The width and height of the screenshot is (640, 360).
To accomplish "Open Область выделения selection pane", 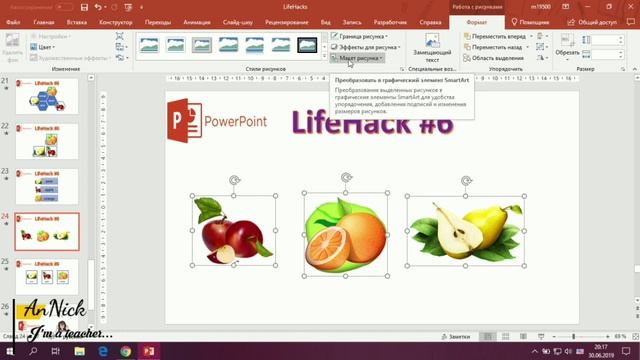I will [x=493, y=58].
